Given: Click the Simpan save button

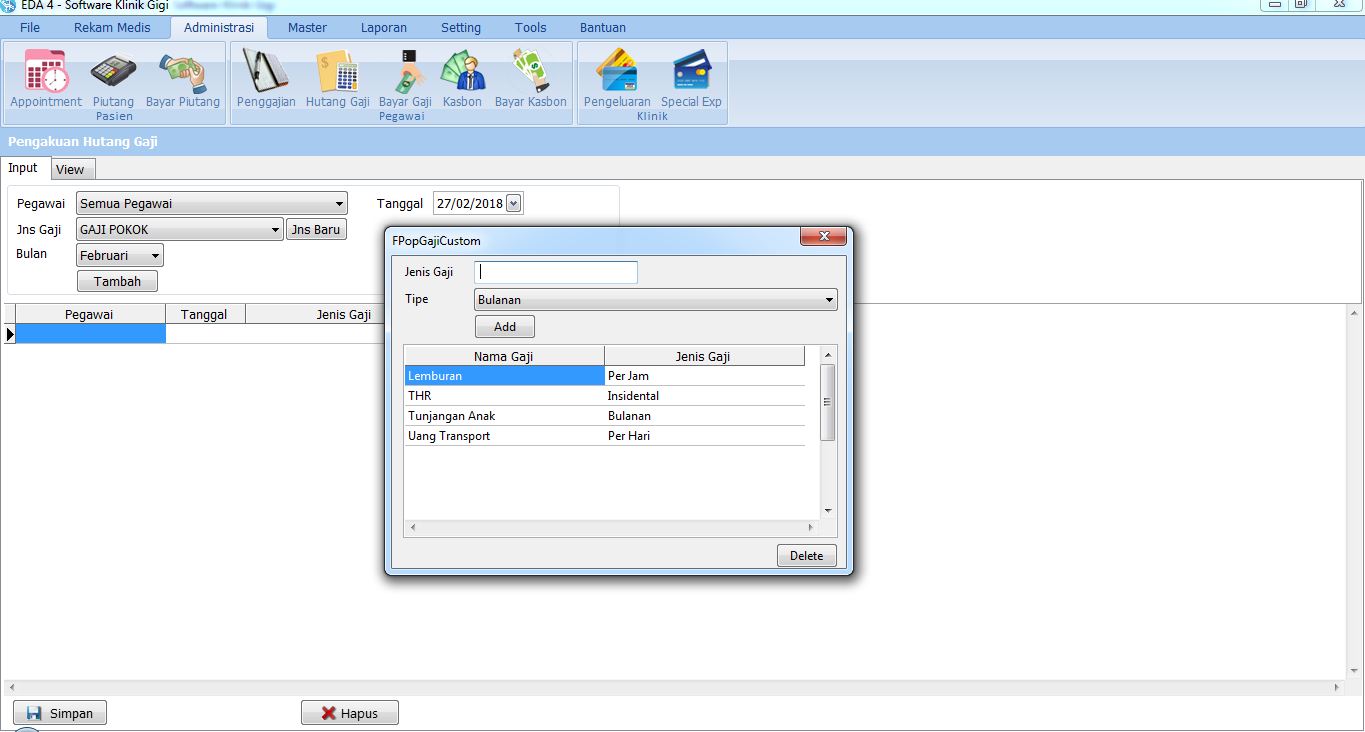Looking at the screenshot, I should coord(60,714).
